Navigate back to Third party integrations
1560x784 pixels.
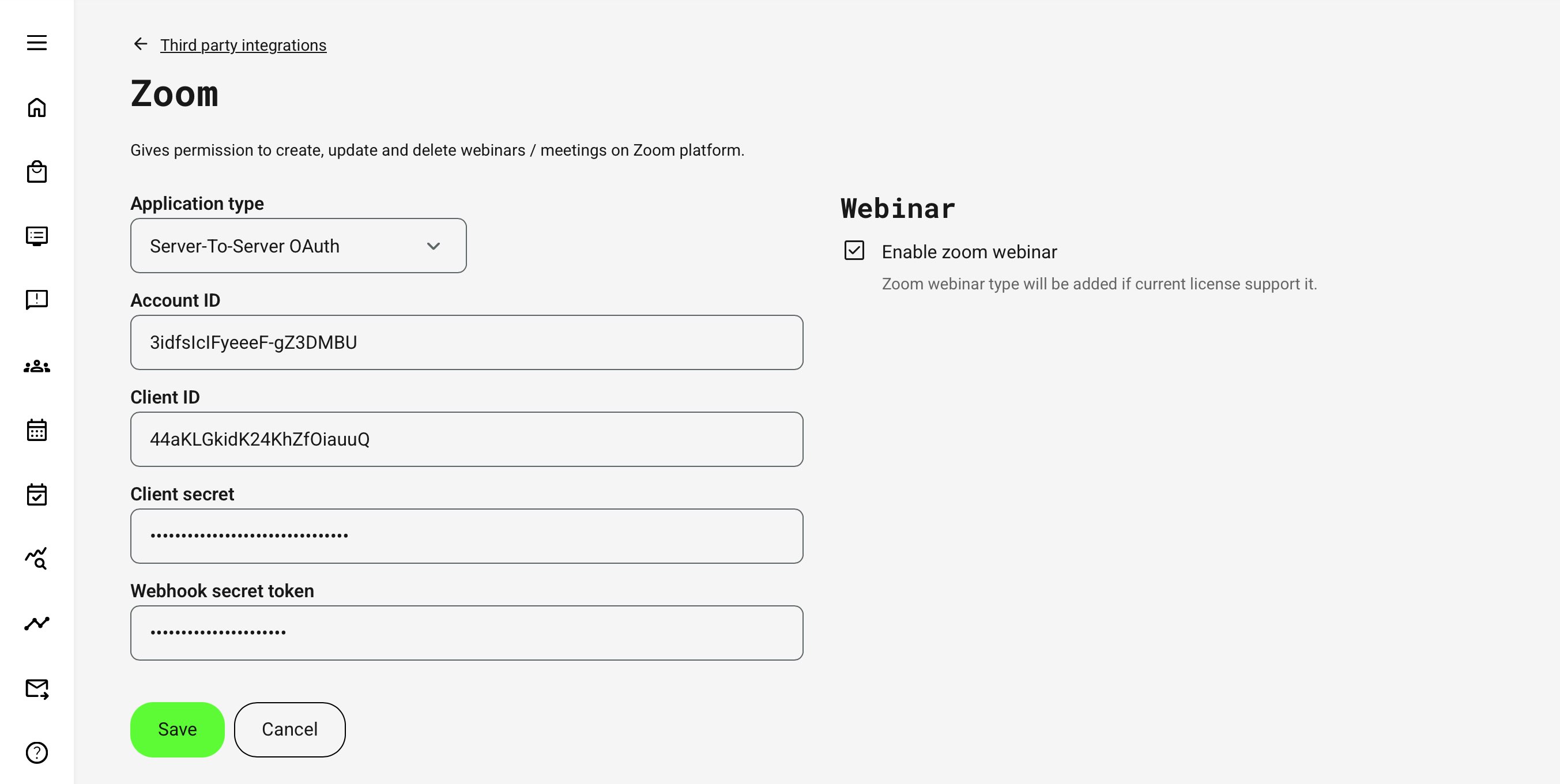pyautogui.click(x=243, y=44)
